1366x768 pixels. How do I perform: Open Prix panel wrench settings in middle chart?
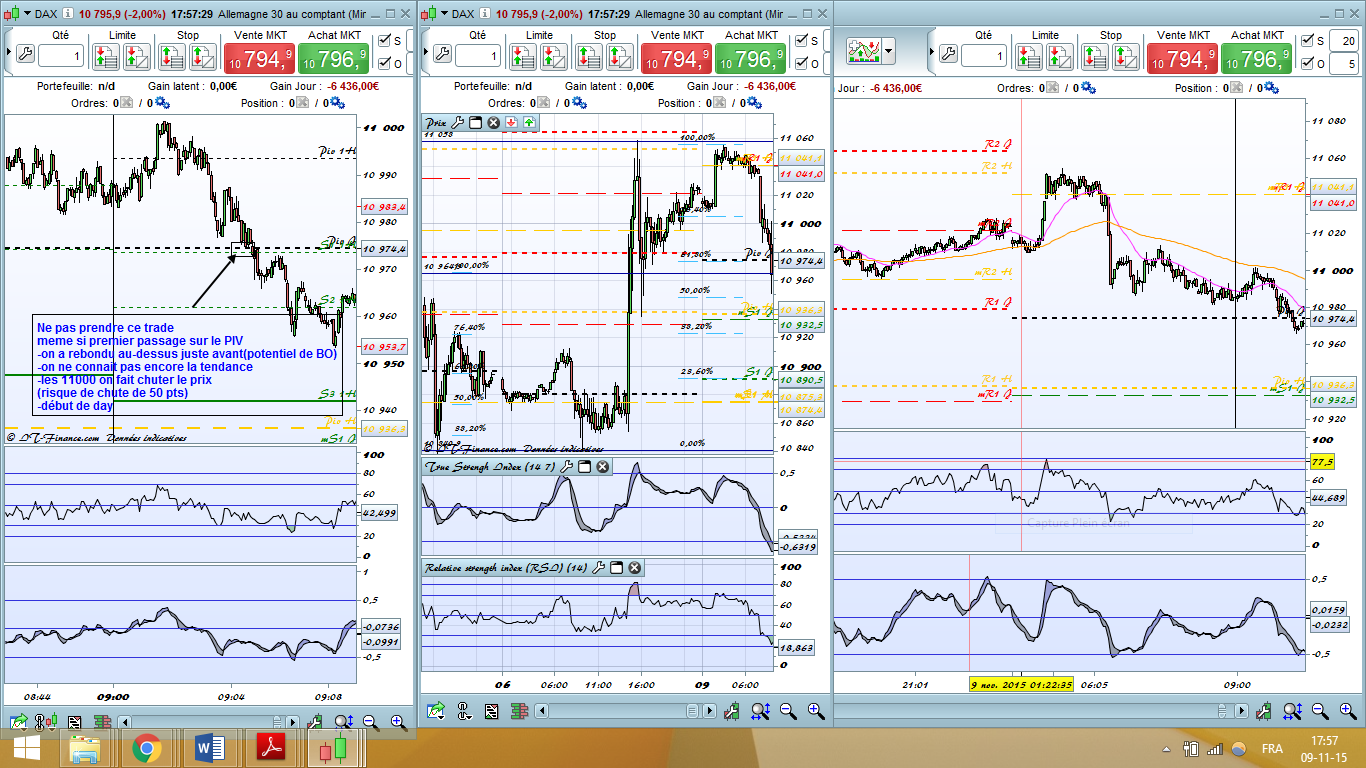pos(458,123)
